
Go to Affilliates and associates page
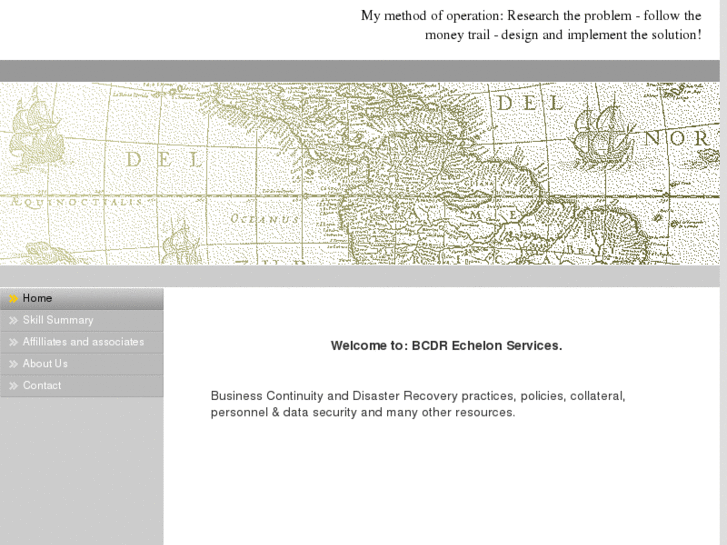point(82,342)
